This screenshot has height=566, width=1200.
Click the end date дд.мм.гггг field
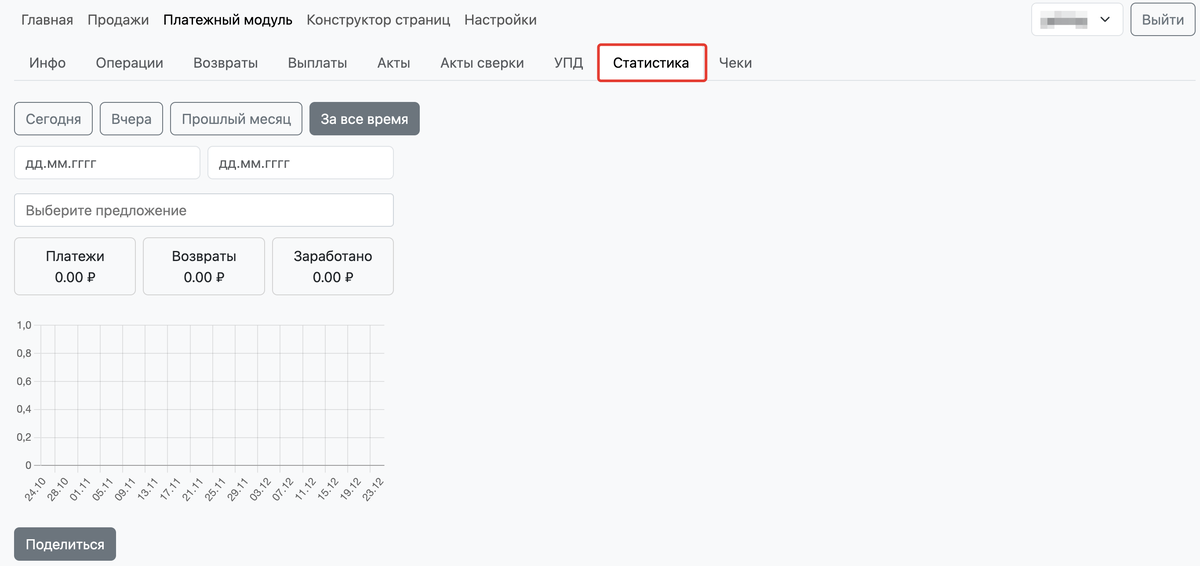click(300, 163)
